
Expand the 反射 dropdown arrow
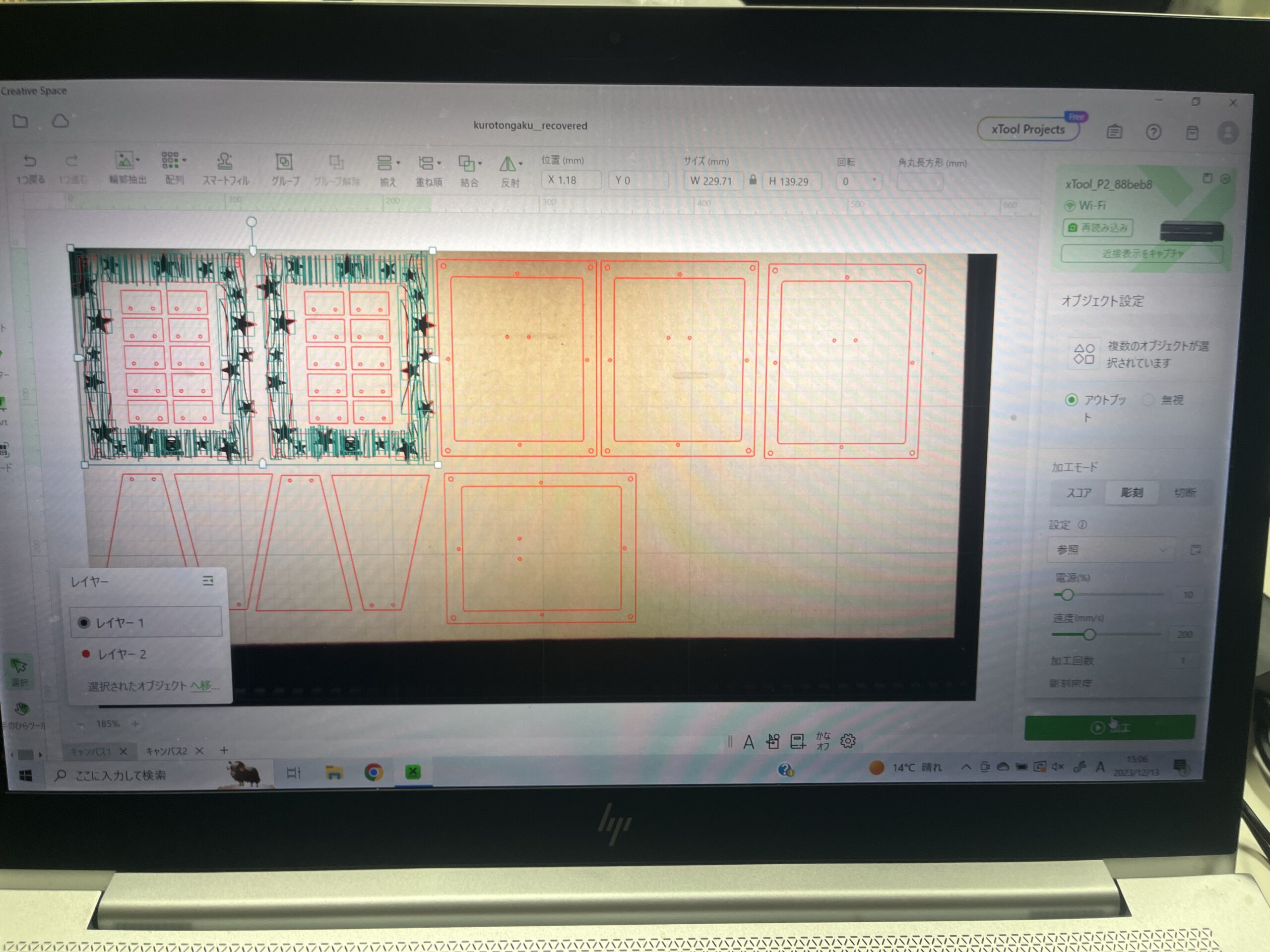tap(521, 164)
